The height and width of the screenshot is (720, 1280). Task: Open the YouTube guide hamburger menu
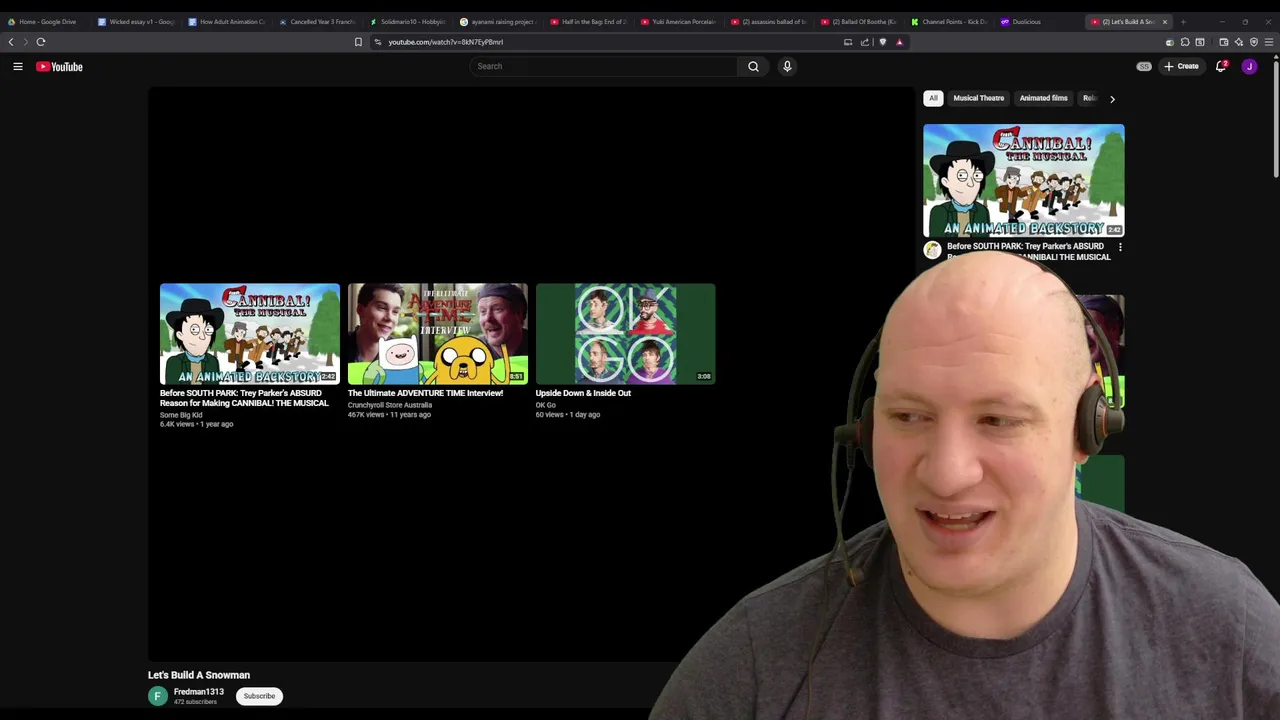point(18,66)
